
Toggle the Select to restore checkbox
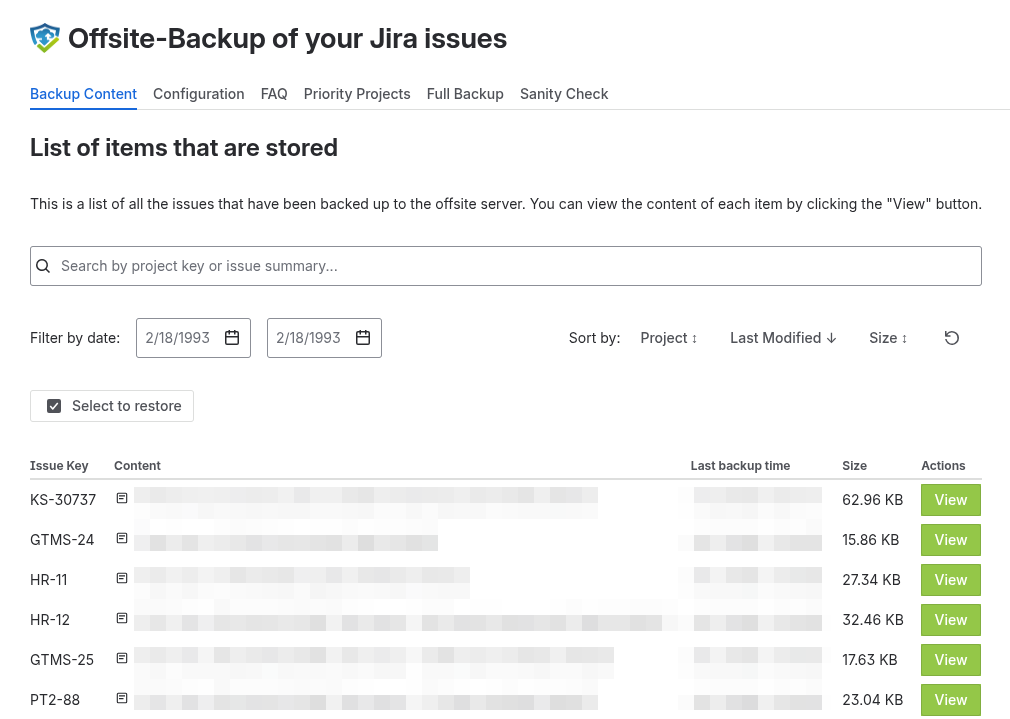point(54,406)
